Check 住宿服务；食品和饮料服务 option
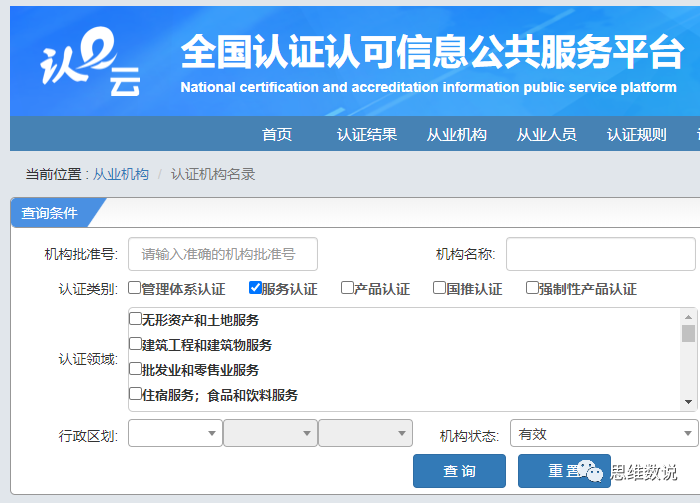Screen dimensions: 700x503 [135, 394]
